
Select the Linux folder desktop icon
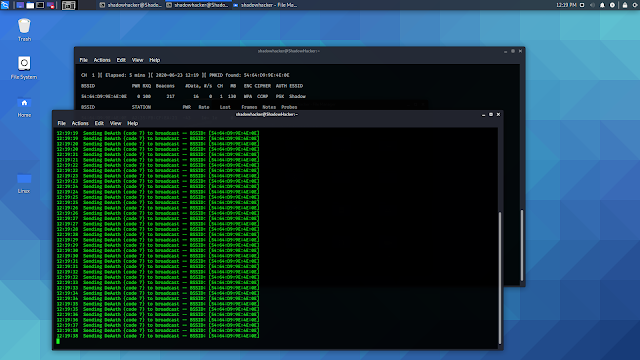[x=24, y=183]
